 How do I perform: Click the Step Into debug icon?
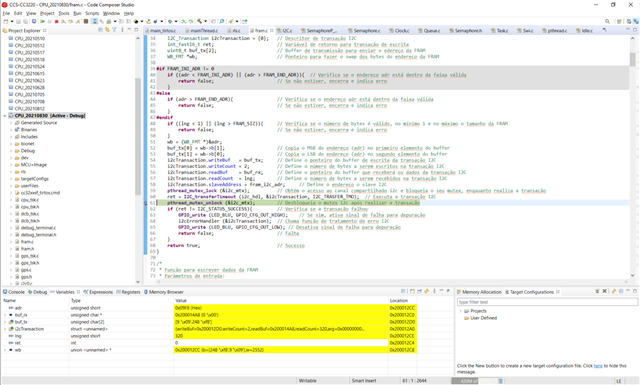tap(63, 21)
